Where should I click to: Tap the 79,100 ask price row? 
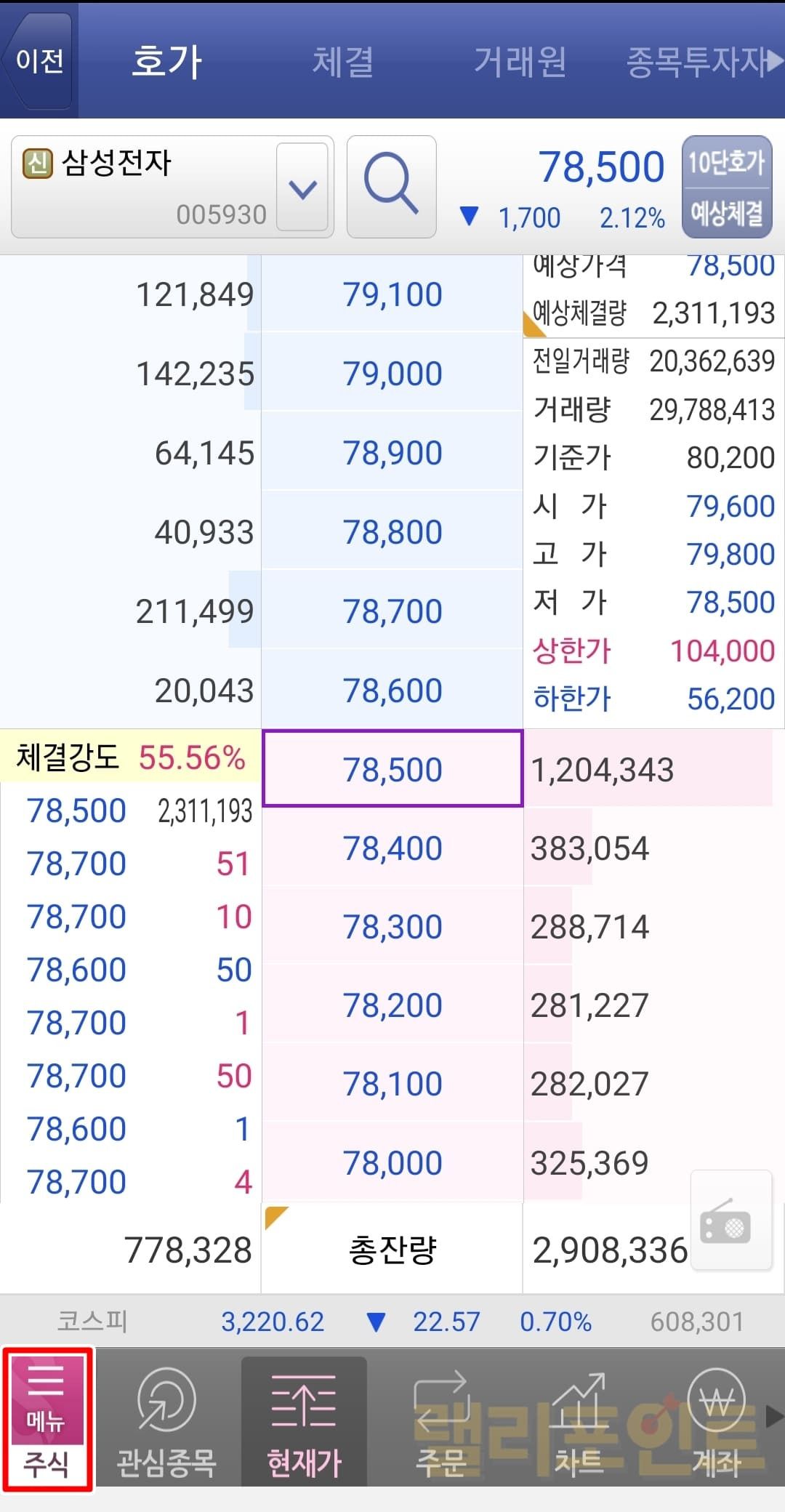point(392,294)
